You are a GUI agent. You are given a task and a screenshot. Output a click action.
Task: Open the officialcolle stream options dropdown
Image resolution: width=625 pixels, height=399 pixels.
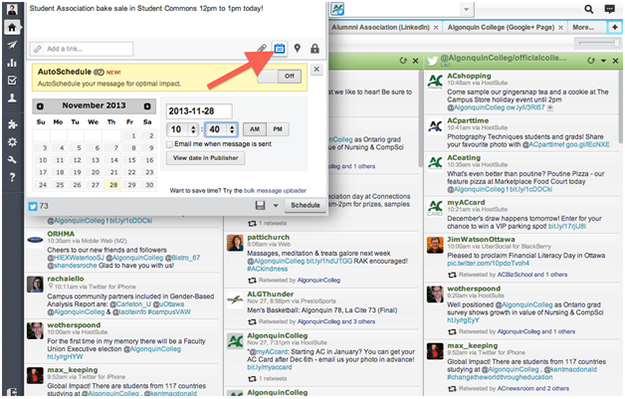[603, 61]
